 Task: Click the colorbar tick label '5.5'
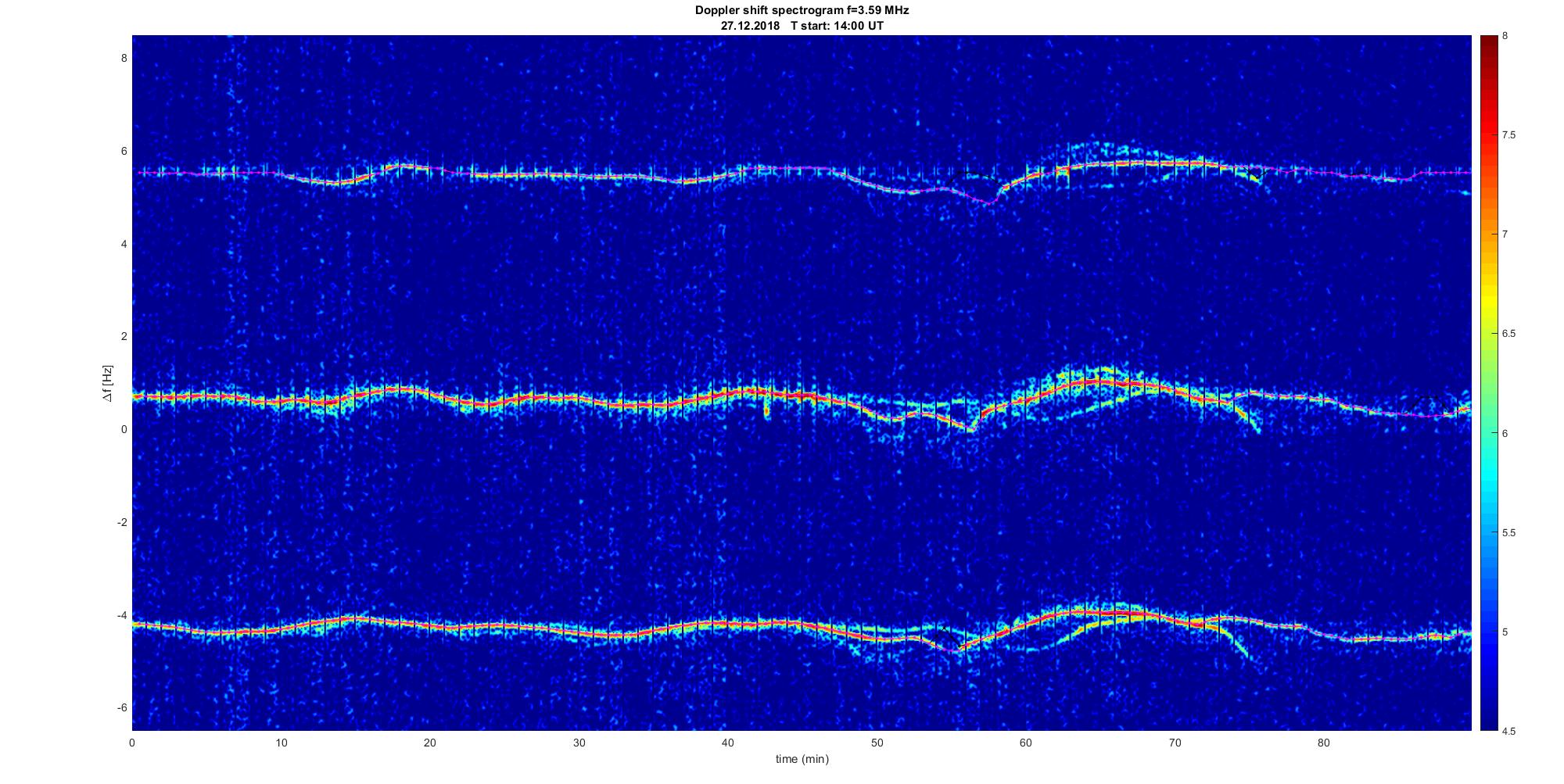(1508, 532)
